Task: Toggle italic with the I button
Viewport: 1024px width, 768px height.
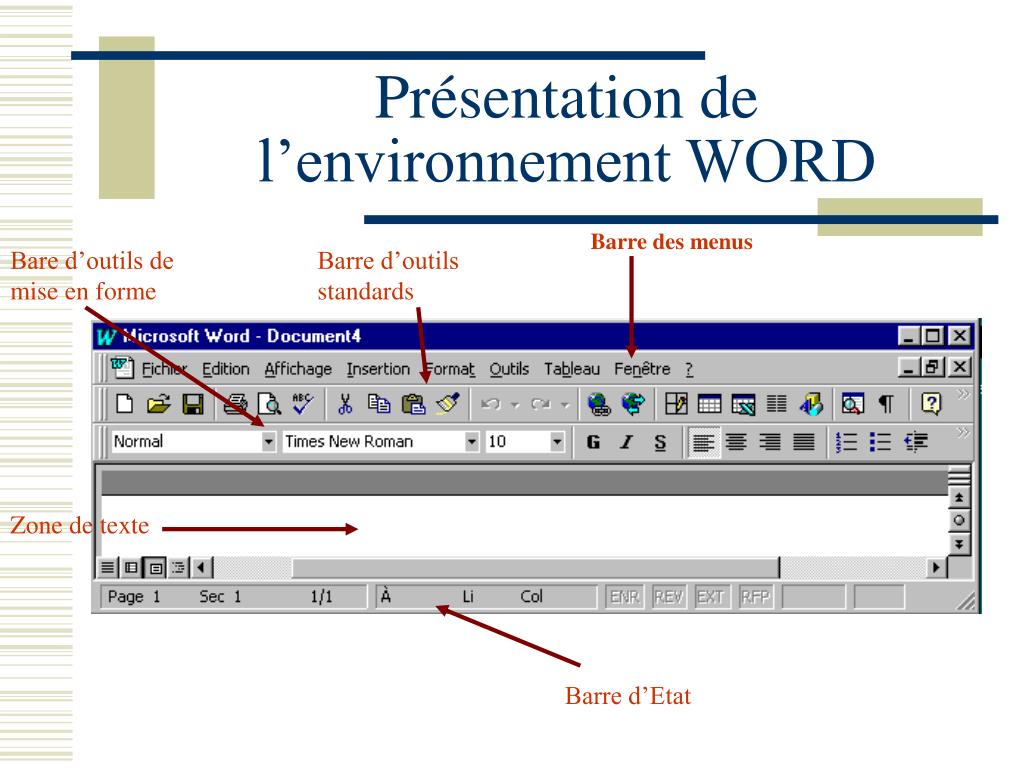Action: pos(627,442)
